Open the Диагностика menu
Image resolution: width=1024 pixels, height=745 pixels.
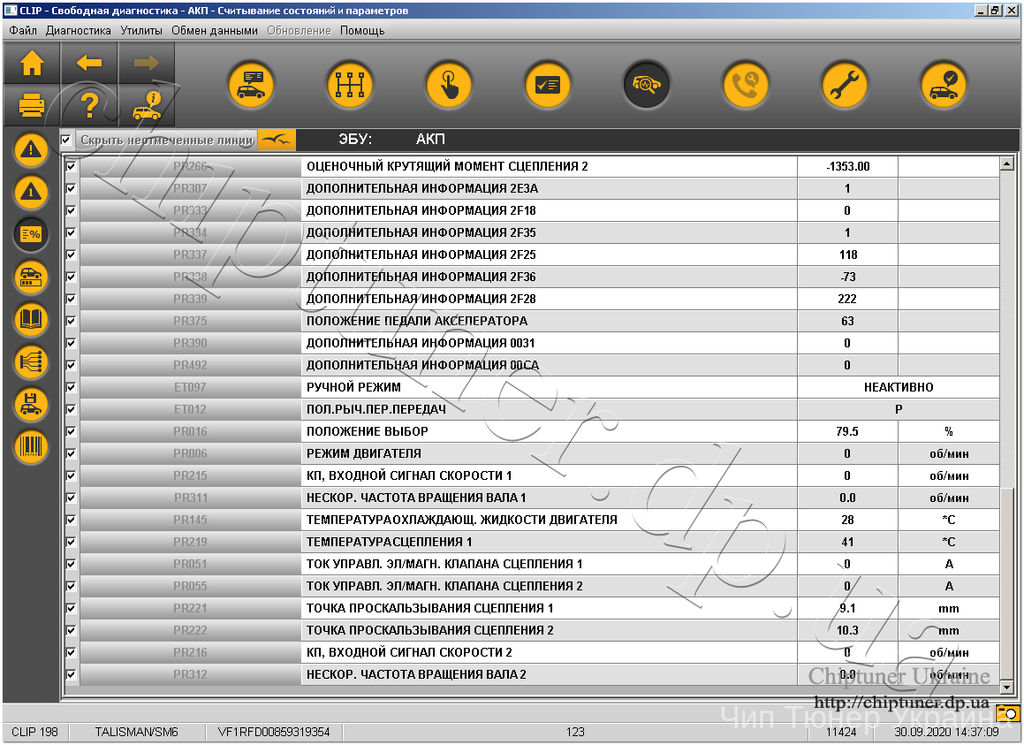point(78,31)
